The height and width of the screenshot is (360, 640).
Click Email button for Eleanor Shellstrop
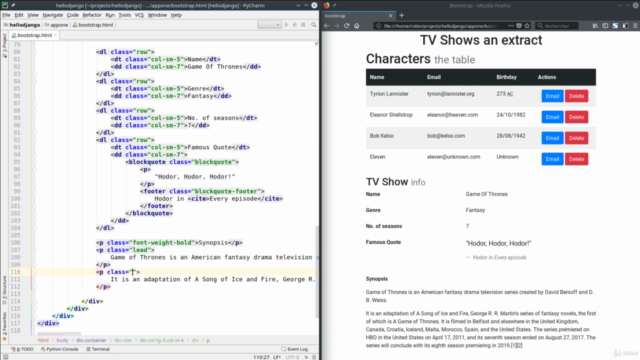point(552,117)
